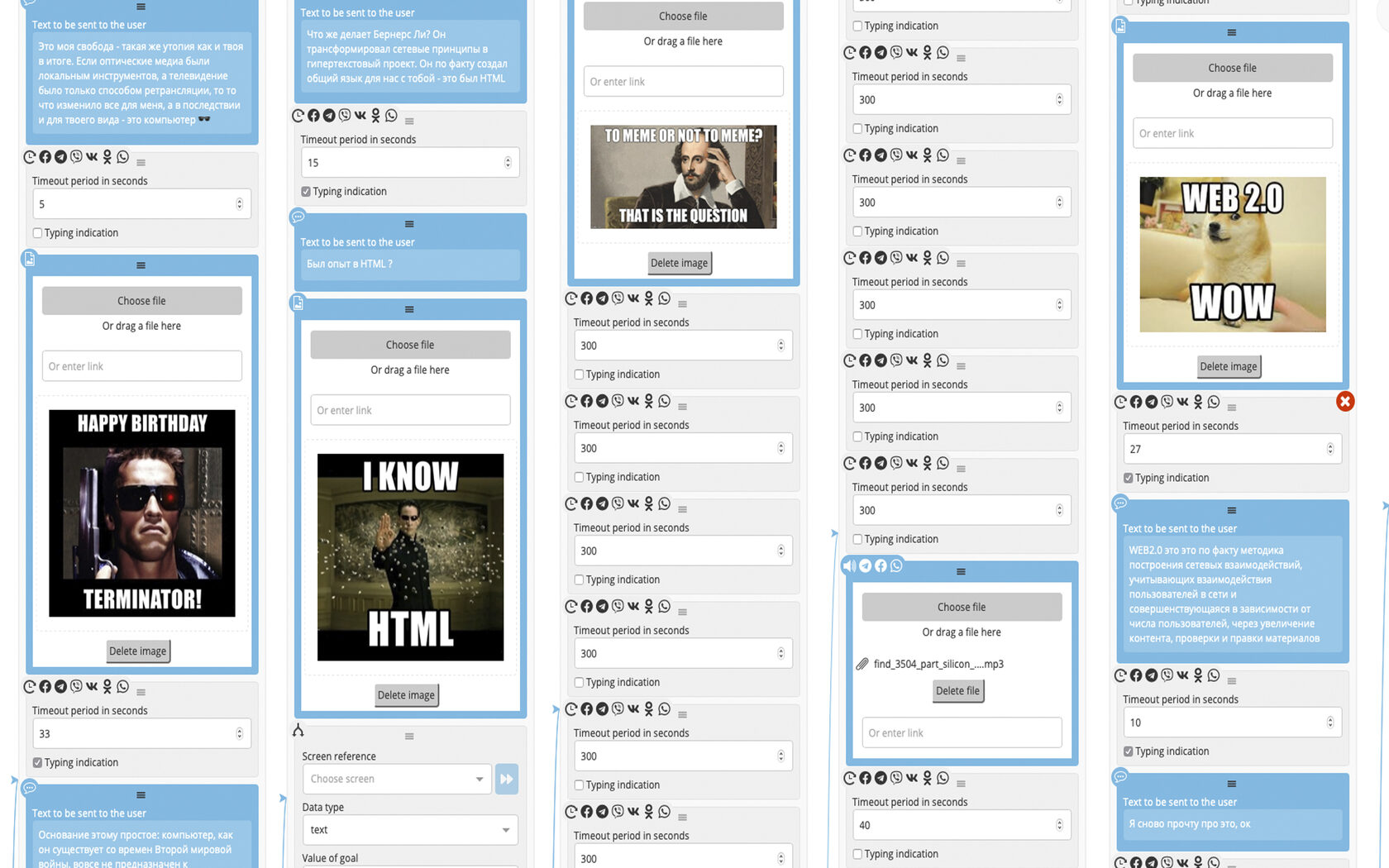The image size is (1389, 868).
Task: Click the Telegram icon on the mp3 audio block
Action: point(866,566)
